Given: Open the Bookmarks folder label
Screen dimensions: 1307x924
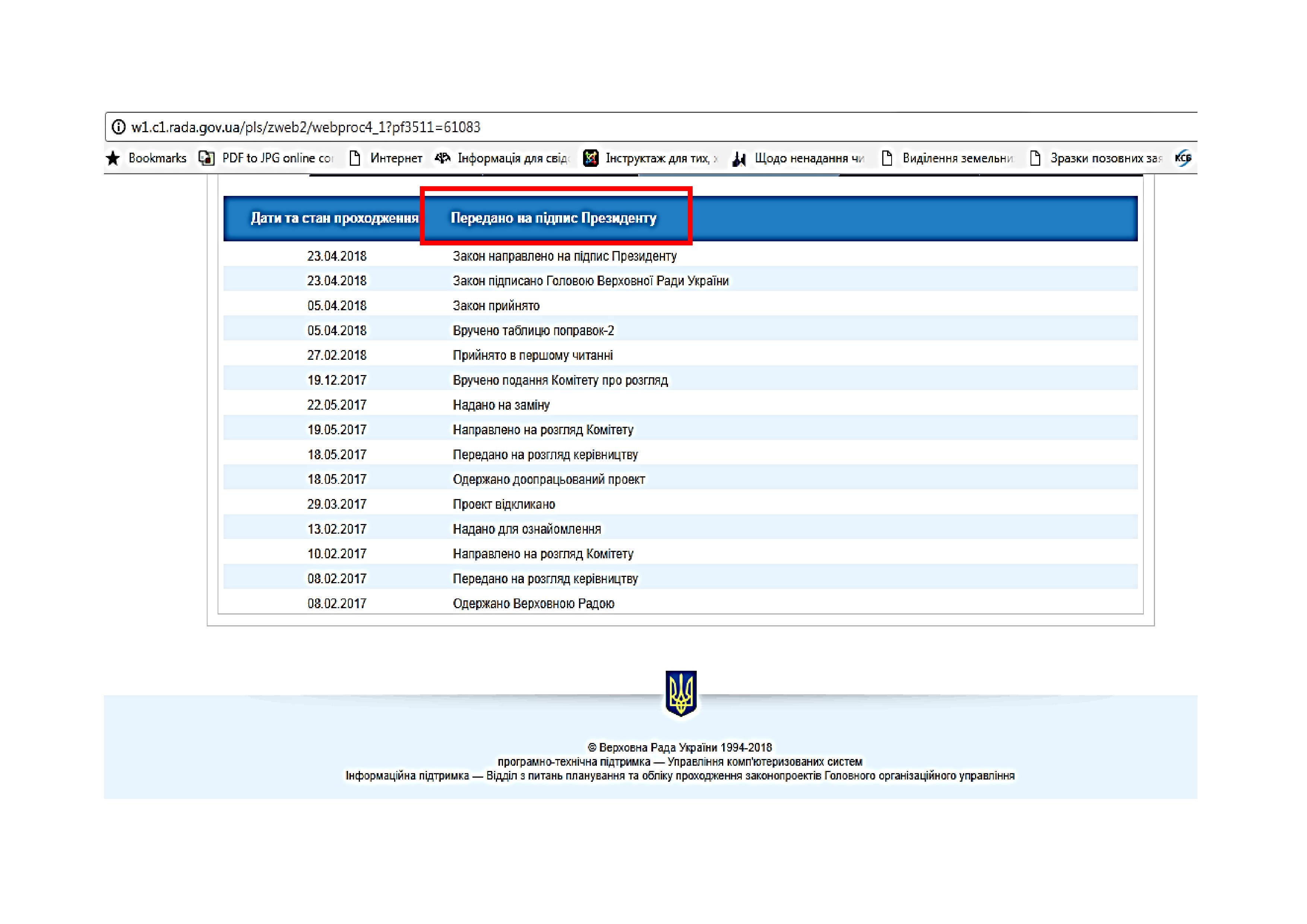Looking at the screenshot, I should (157, 158).
